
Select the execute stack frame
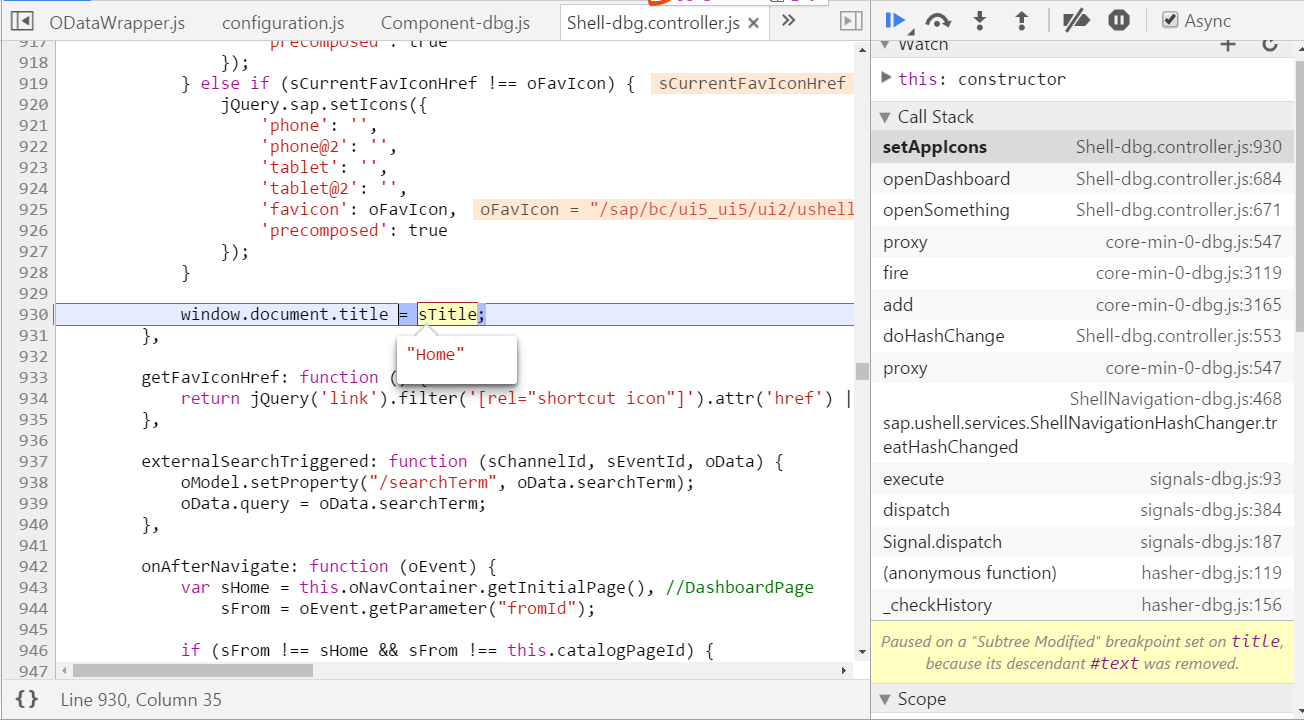coord(1082,479)
